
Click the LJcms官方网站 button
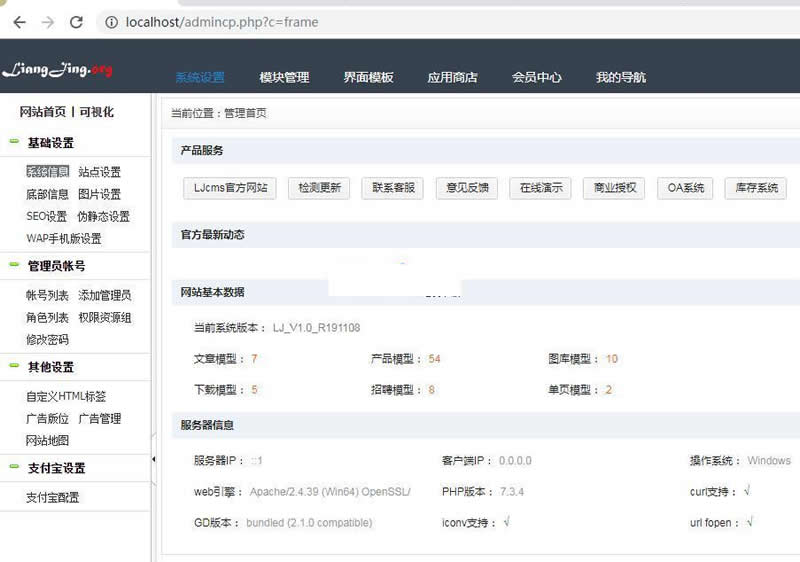[x=229, y=188]
